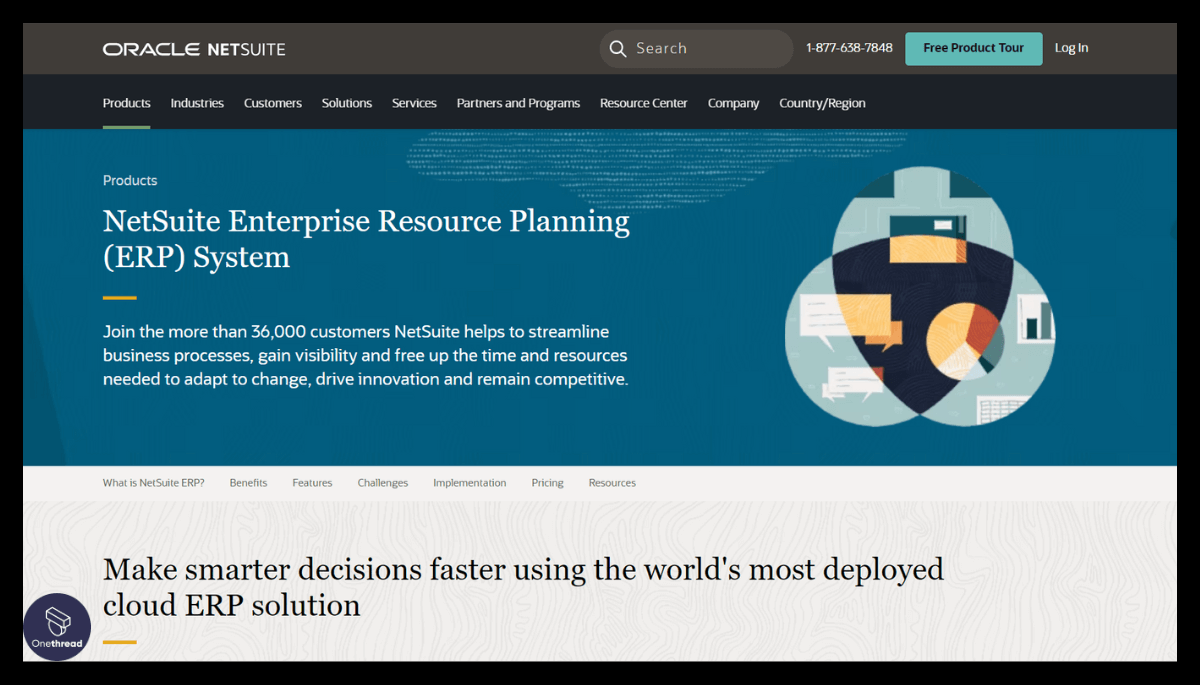The width and height of the screenshot is (1200, 685).
Task: Open the Features section tab
Action: coord(312,482)
